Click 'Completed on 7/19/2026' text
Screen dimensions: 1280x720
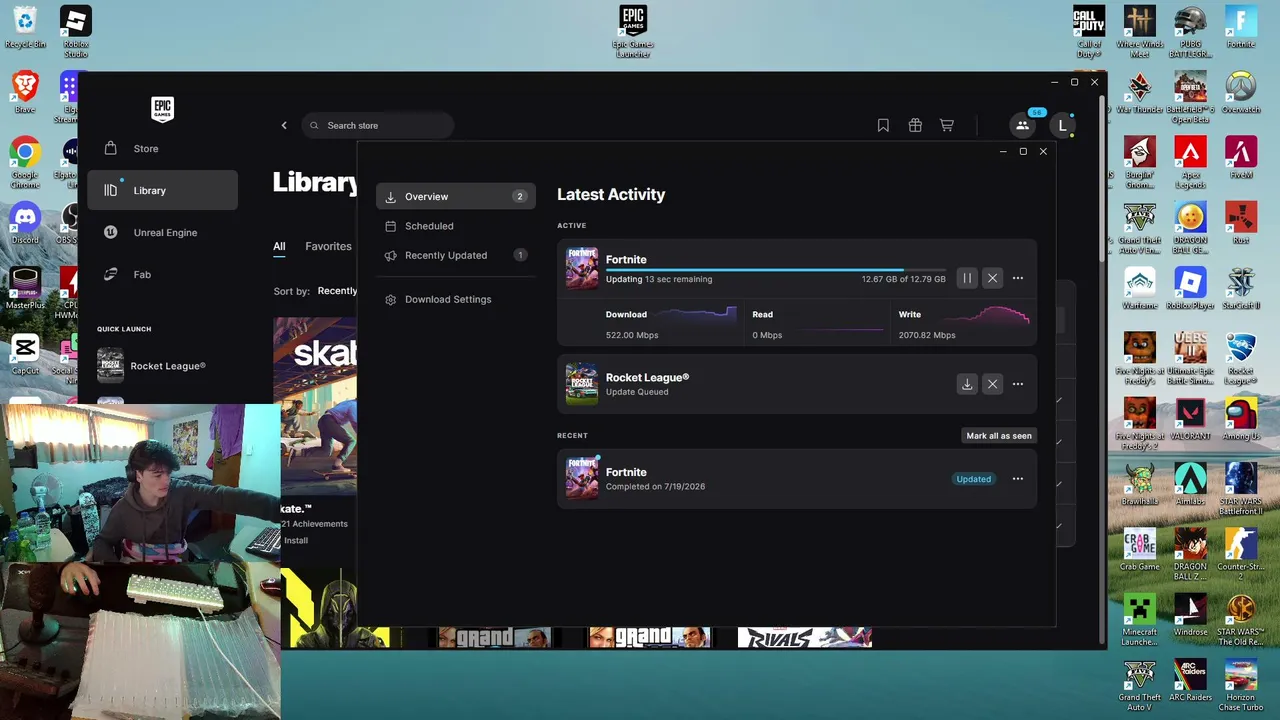click(655, 487)
